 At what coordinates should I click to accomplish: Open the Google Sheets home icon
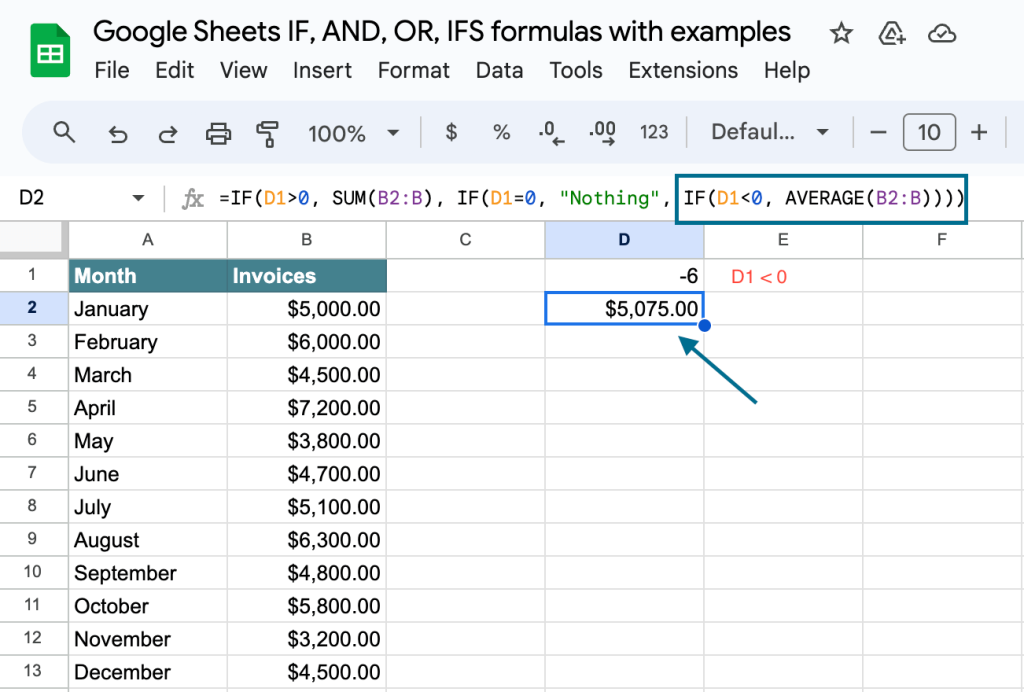pyautogui.click(x=50, y=50)
